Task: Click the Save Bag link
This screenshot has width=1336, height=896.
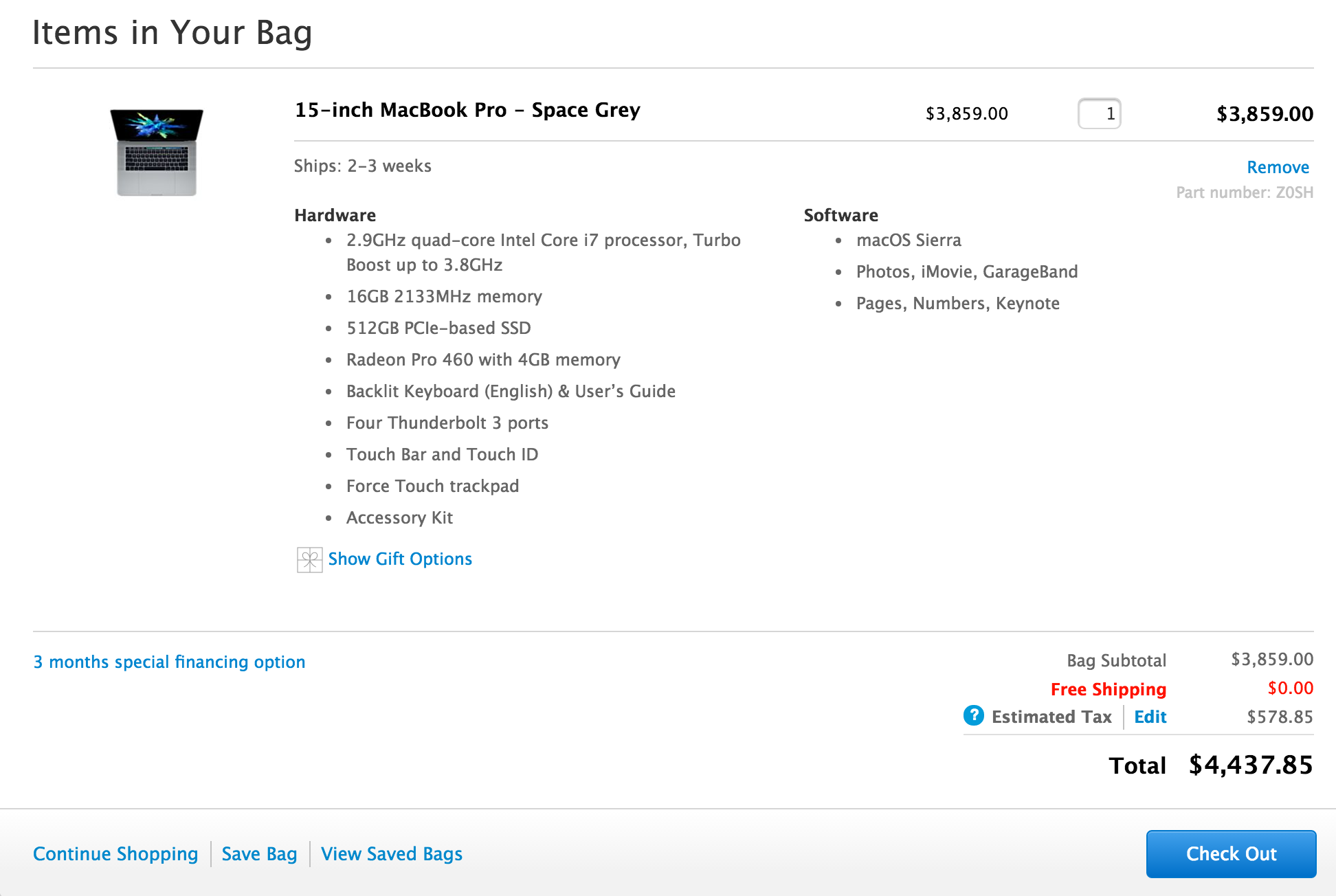Action: click(x=259, y=853)
